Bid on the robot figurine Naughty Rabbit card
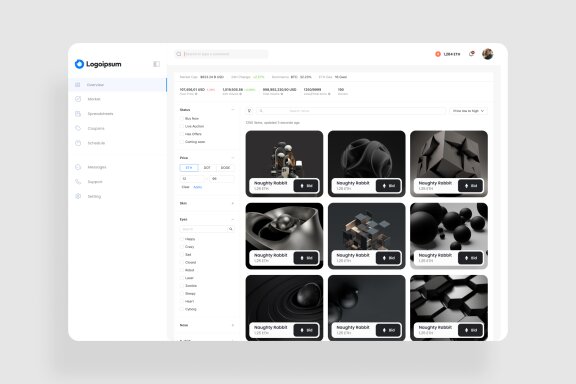 click(306, 186)
